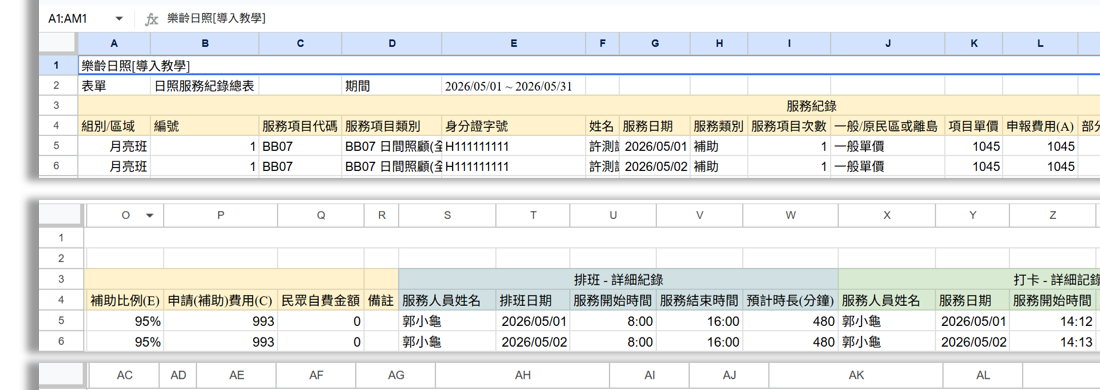The height and width of the screenshot is (390, 1100).
Task: Click the 編號 header cell
Action: pyautogui.click(x=205, y=126)
